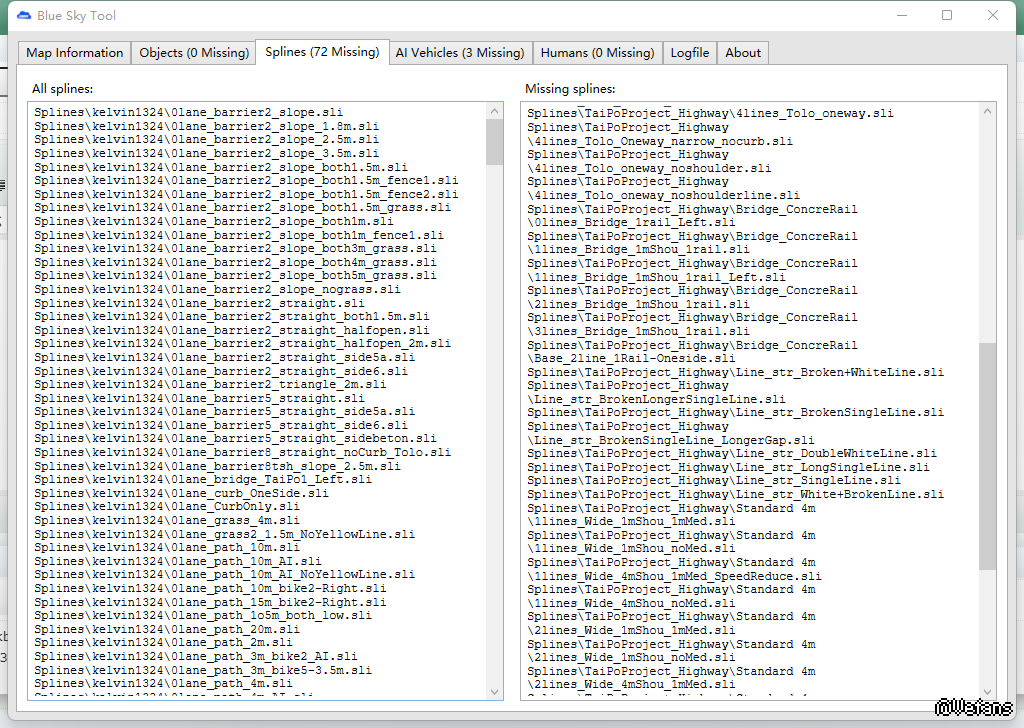Viewport: 1024px width, 728px height.
Task: Click scroll down arrow in Missing splines list
Action: point(987,691)
